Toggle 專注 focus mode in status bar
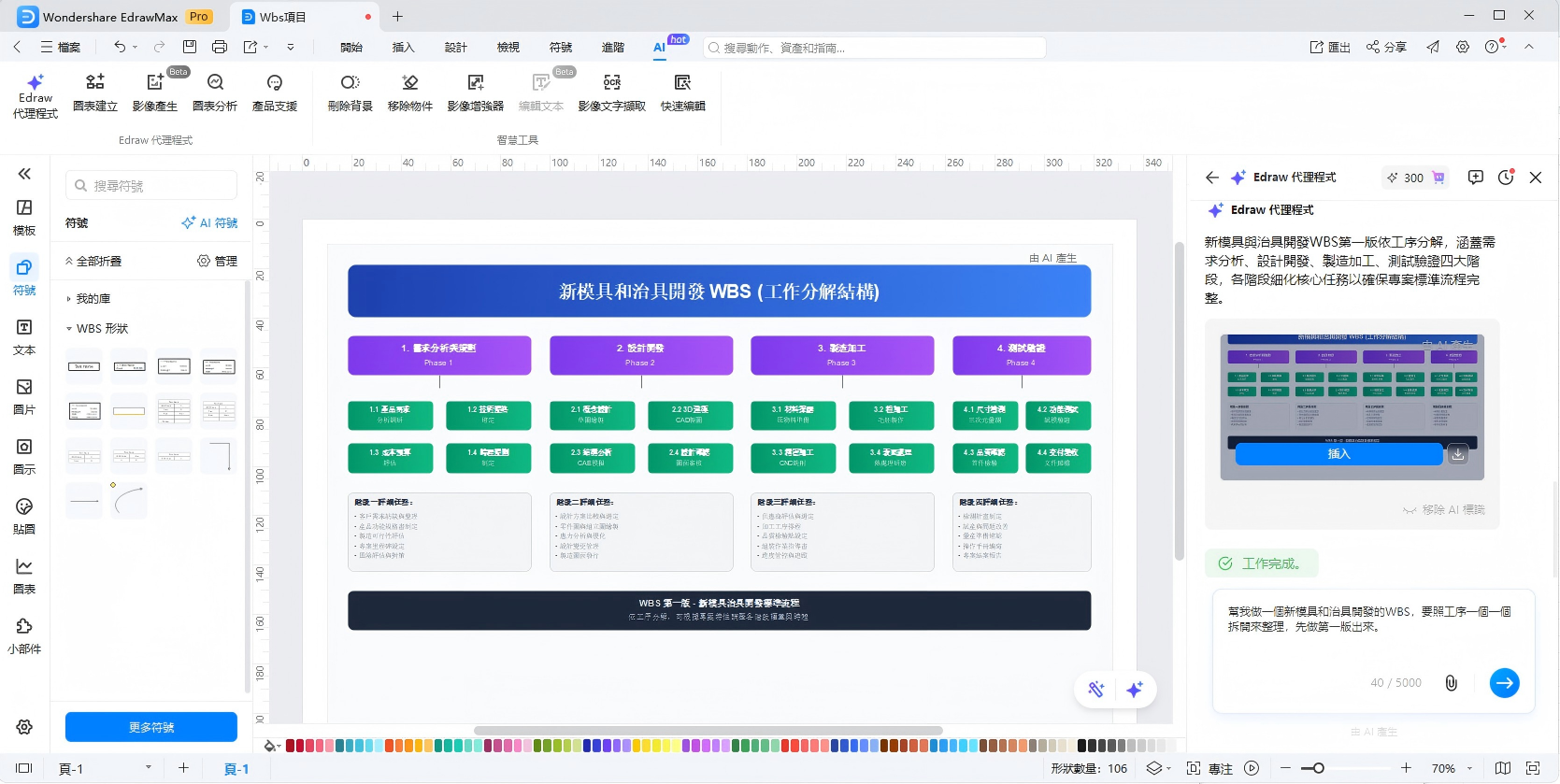 click(1210, 768)
